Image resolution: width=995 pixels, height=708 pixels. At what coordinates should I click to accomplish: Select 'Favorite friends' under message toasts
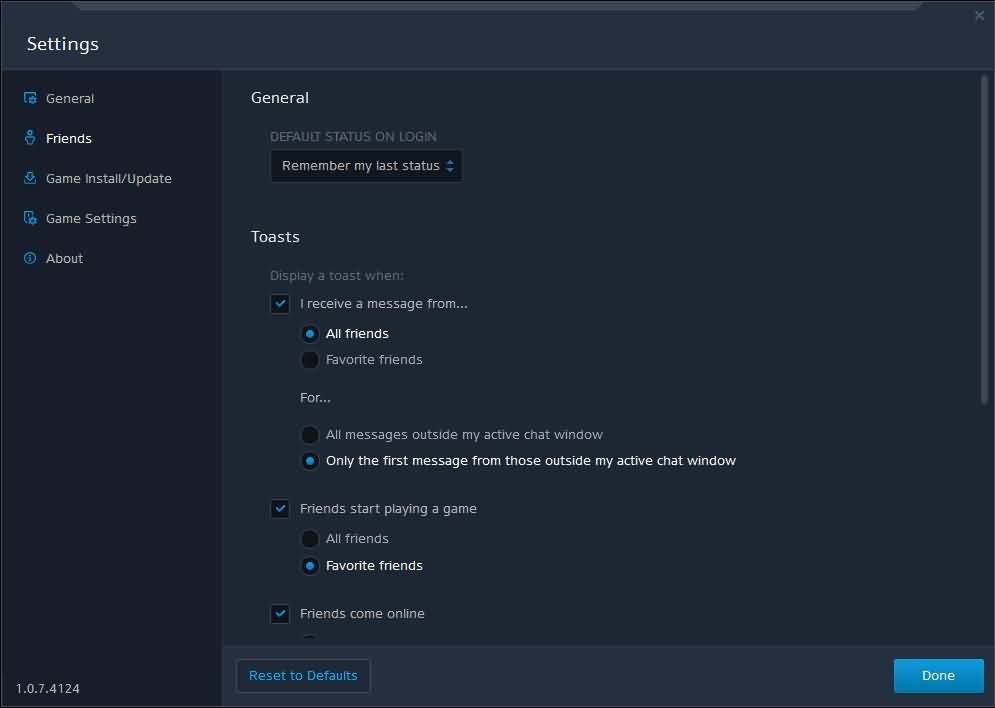pyautogui.click(x=310, y=360)
